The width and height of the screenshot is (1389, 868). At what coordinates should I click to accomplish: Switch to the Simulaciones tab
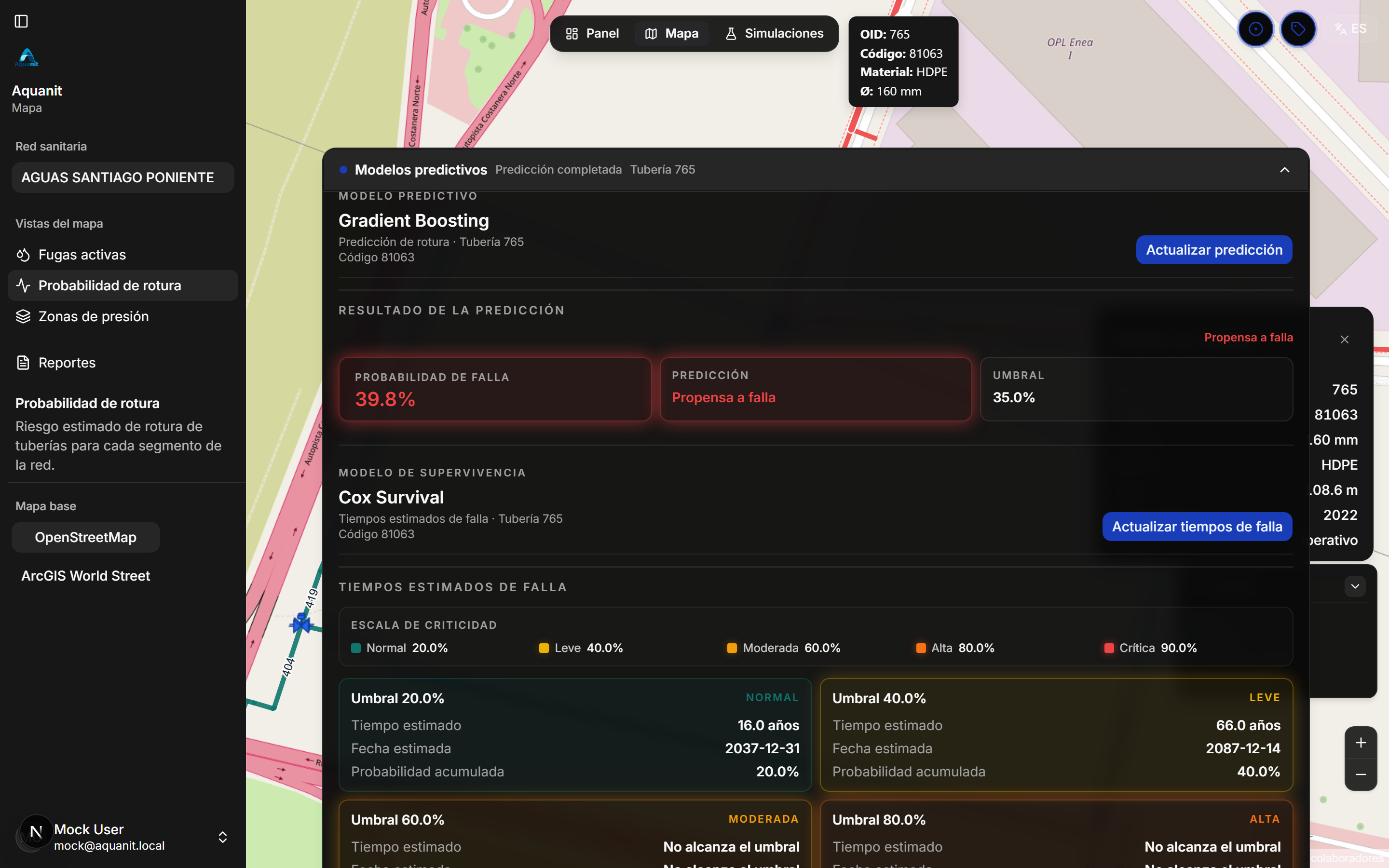tap(774, 34)
